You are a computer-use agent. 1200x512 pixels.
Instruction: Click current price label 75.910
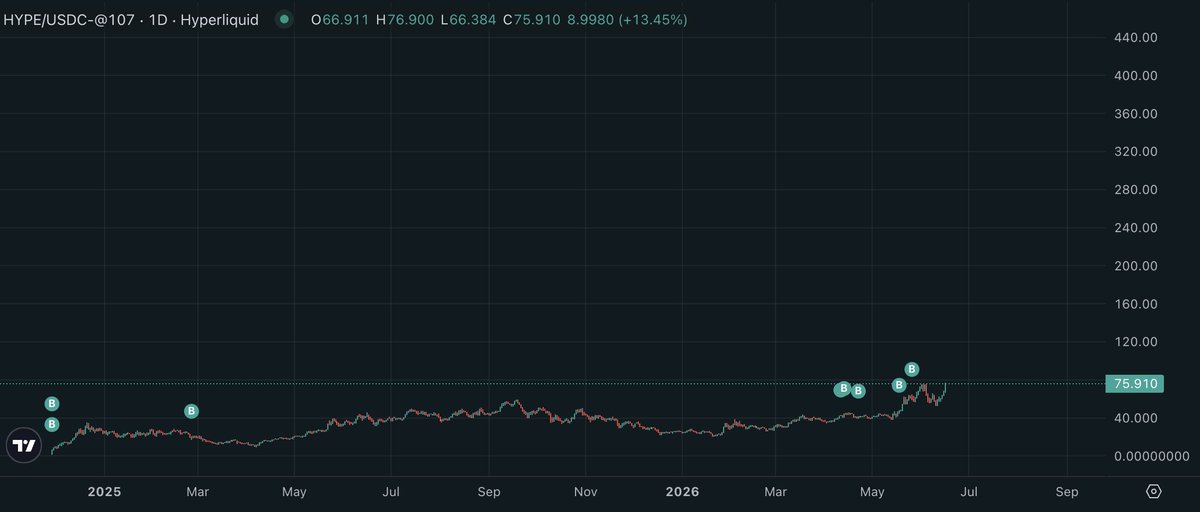pyautogui.click(x=1134, y=384)
